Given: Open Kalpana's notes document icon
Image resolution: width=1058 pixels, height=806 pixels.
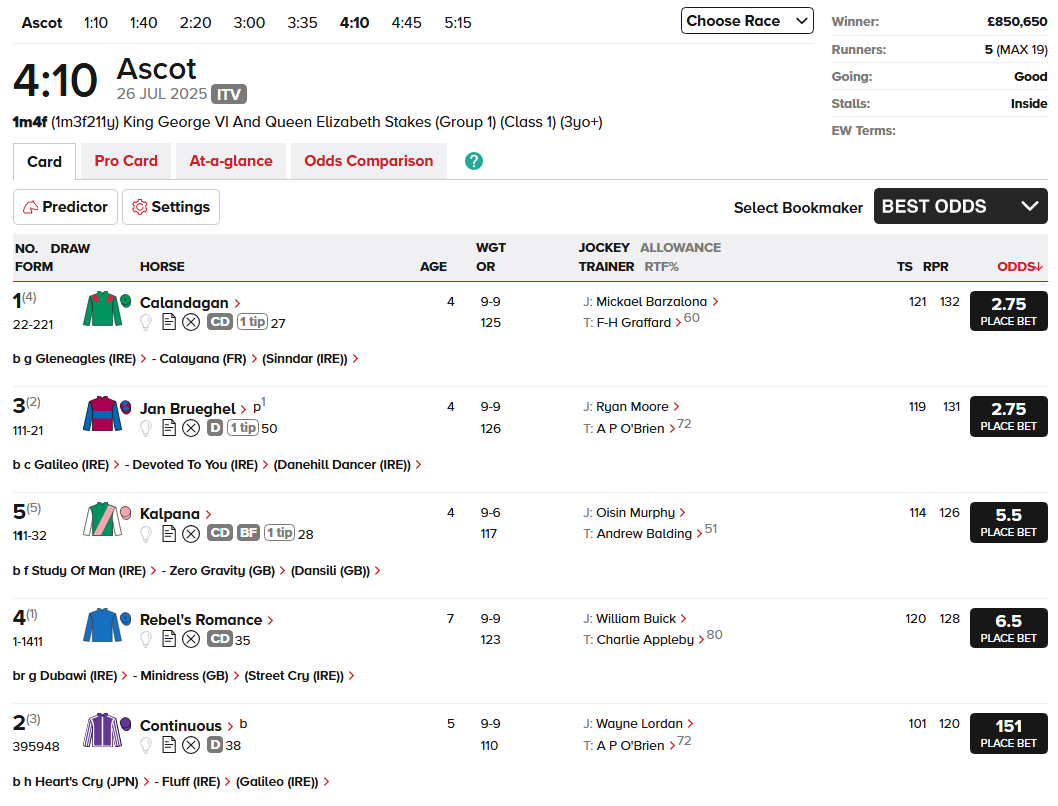Looking at the screenshot, I should point(169,534).
